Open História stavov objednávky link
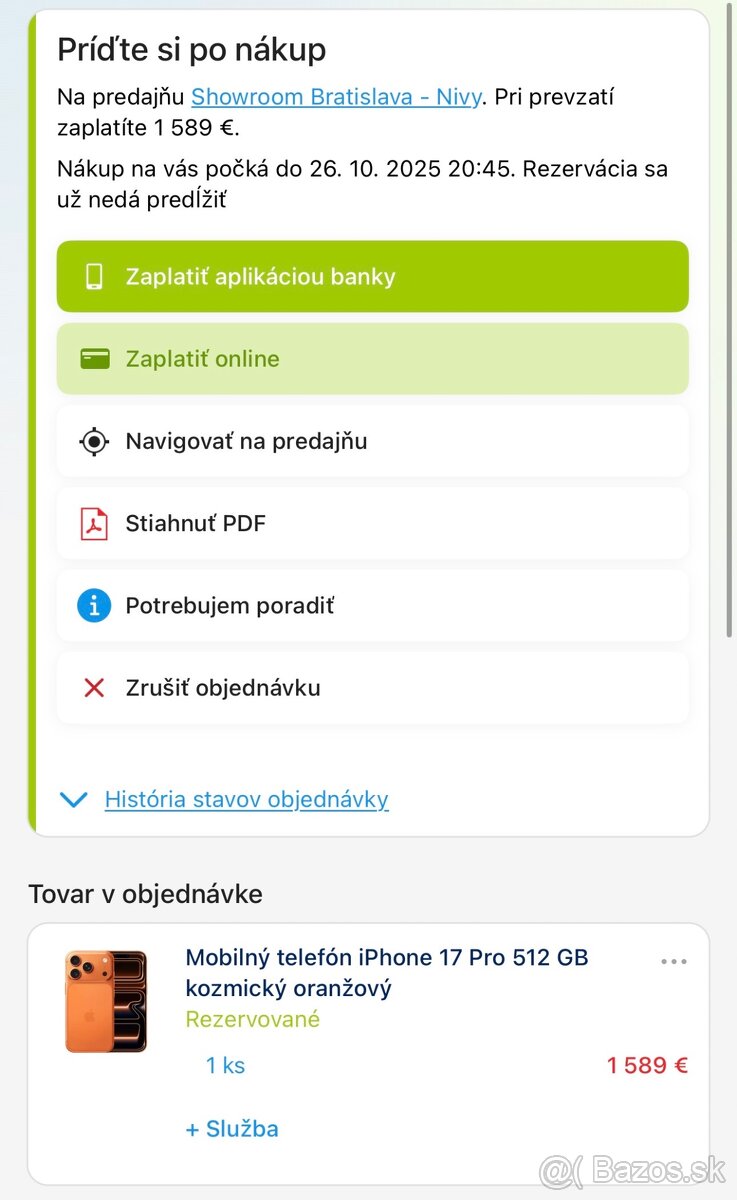 tap(246, 799)
